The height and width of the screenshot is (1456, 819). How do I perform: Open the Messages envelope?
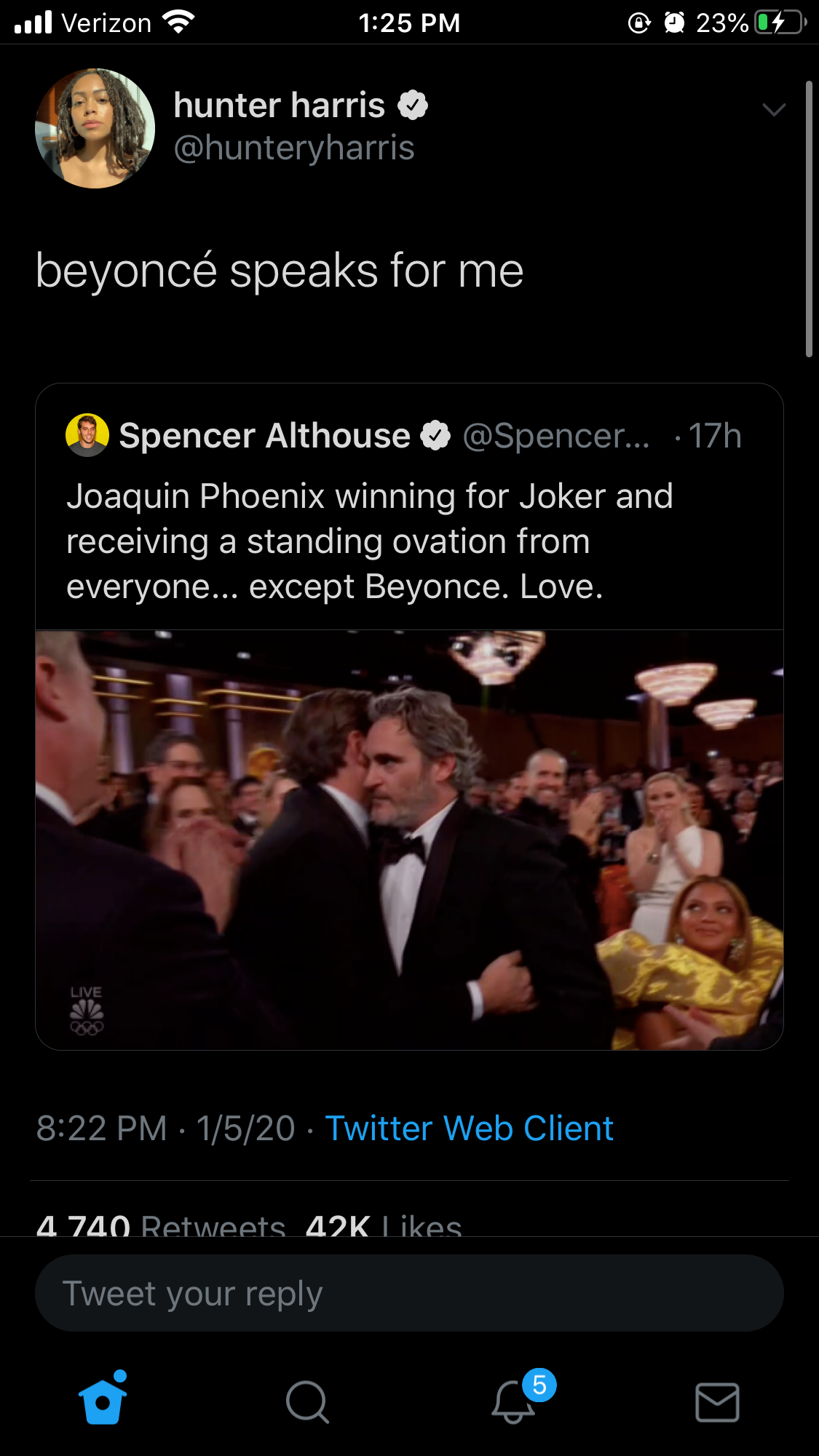[717, 1401]
